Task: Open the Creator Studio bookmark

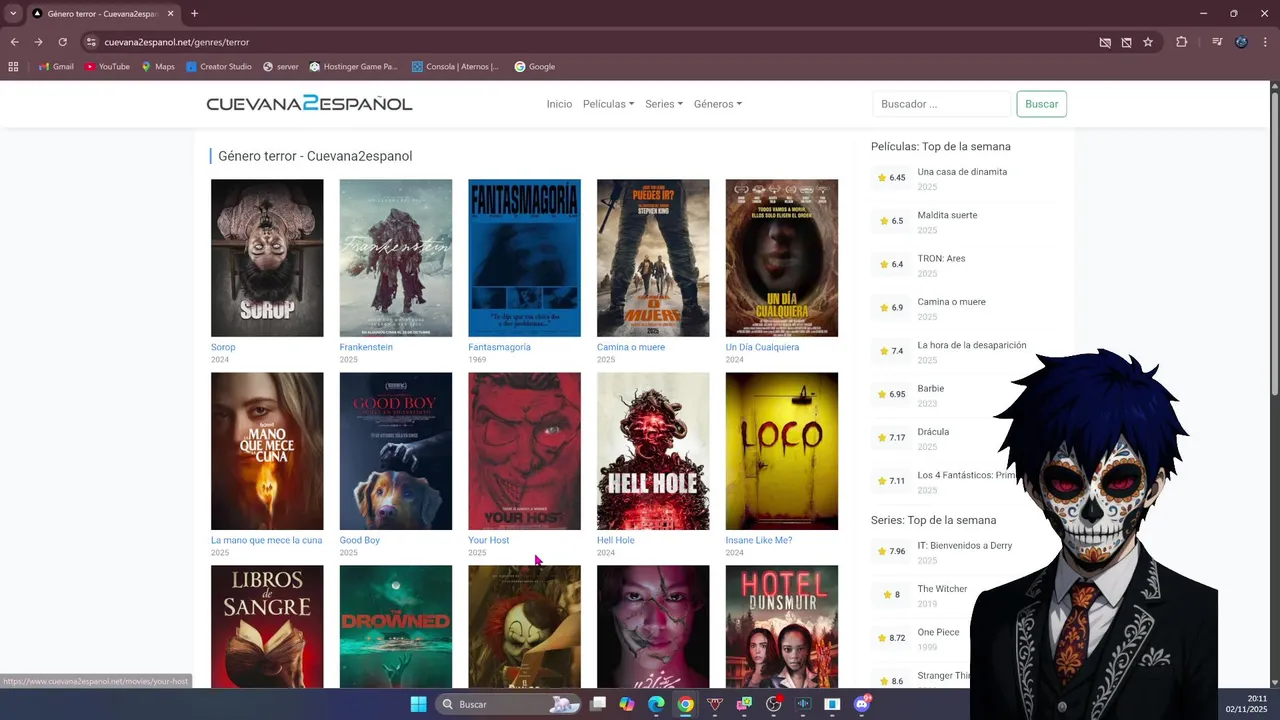Action: [219, 67]
